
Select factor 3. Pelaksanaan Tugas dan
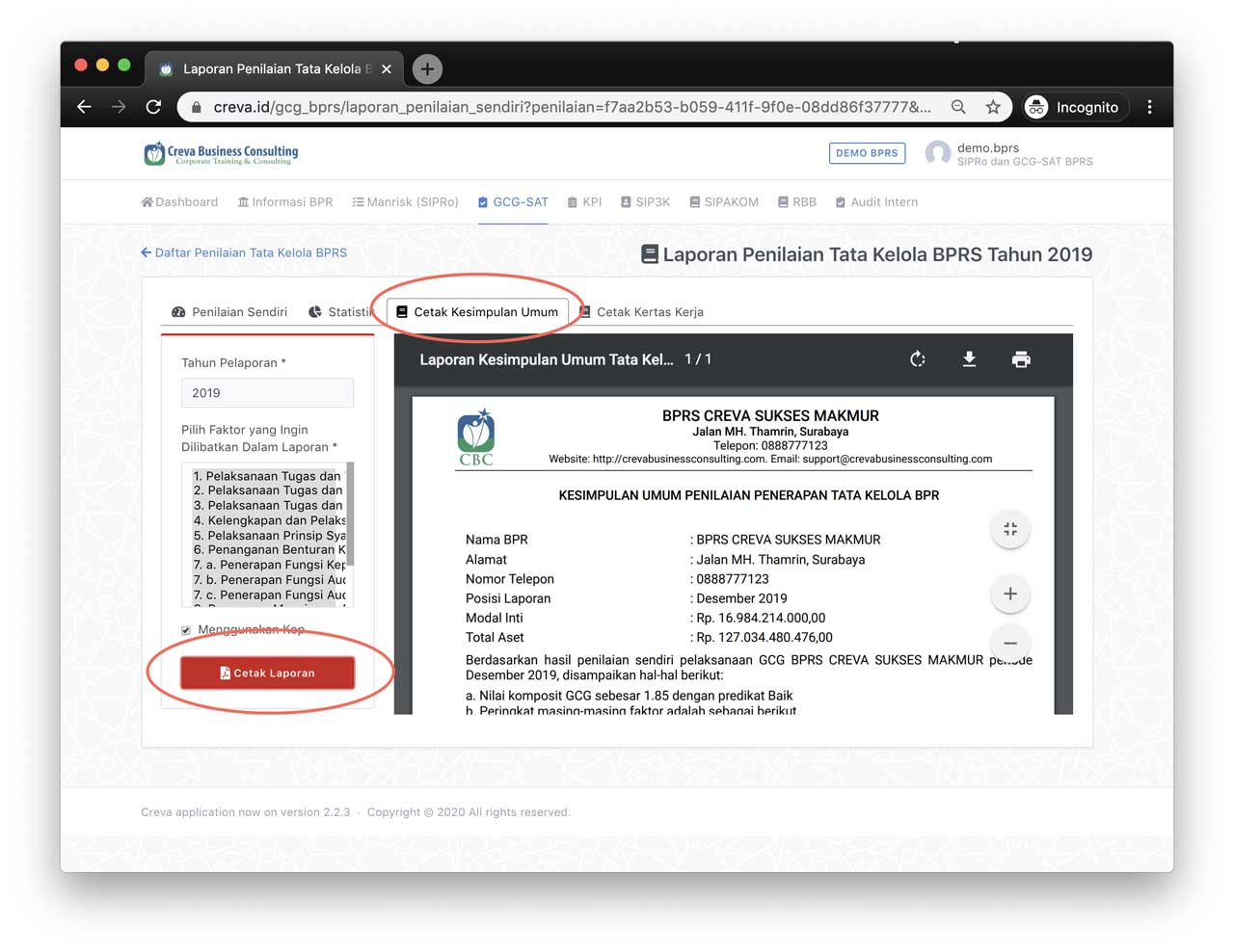coord(267,505)
